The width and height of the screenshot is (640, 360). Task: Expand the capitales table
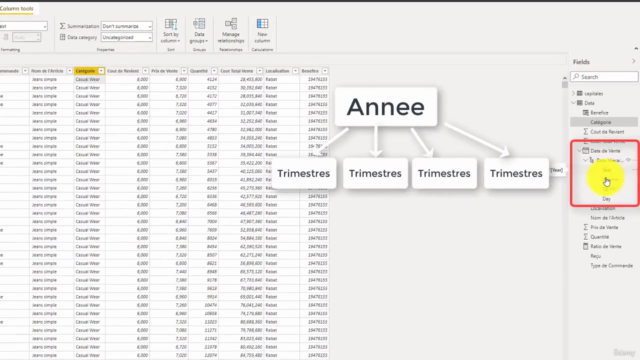coord(573,93)
